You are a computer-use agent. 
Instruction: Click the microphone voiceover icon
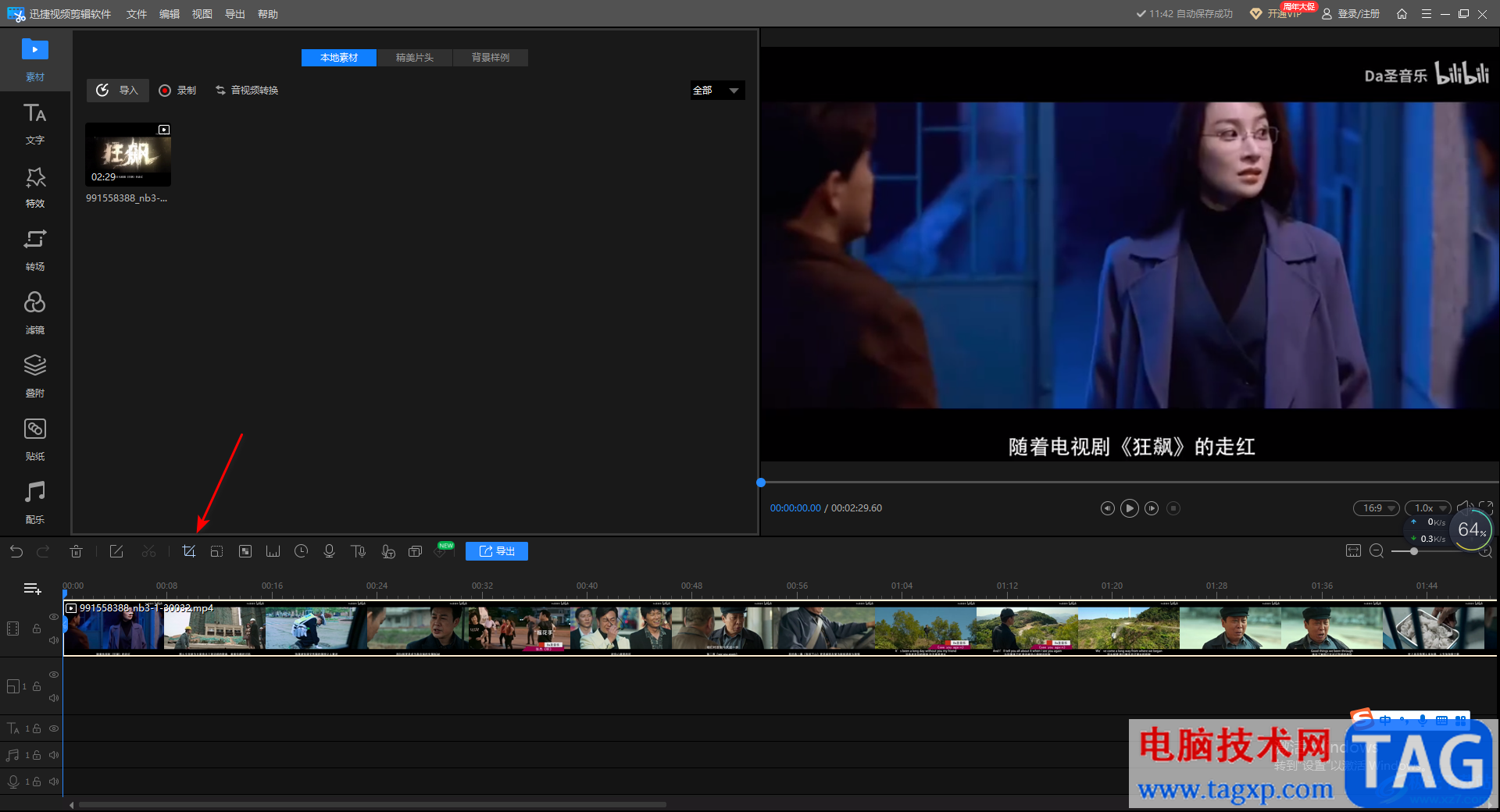pos(329,551)
